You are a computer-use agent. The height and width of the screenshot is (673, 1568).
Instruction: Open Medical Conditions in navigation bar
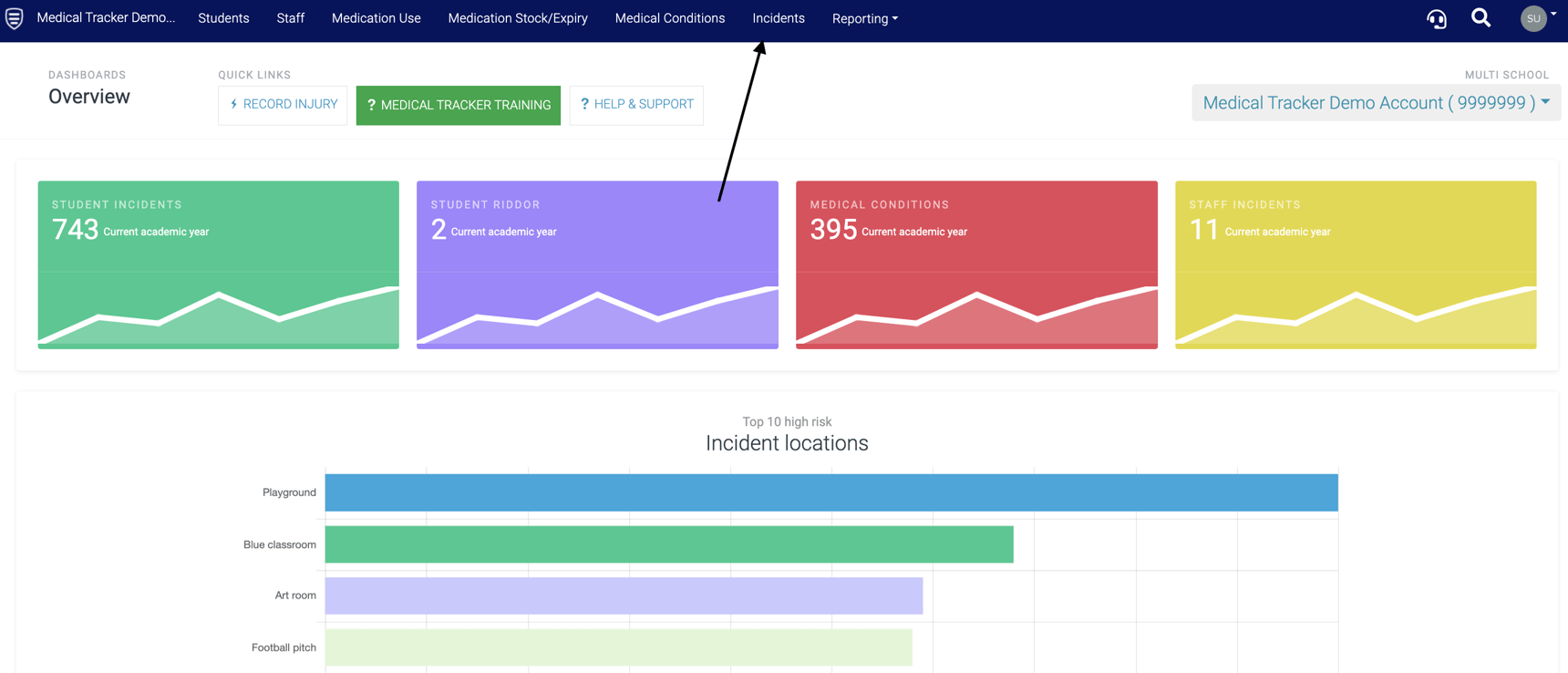[x=670, y=18]
